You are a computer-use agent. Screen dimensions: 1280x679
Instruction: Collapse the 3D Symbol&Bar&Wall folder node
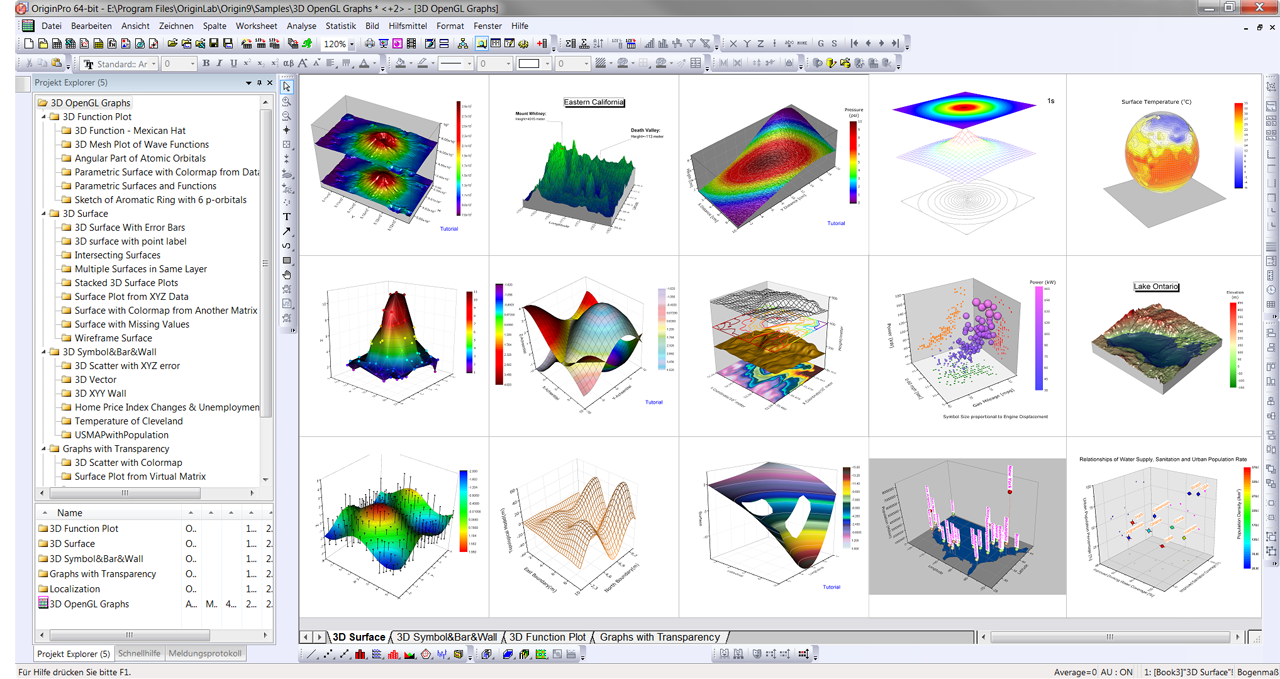[44, 352]
